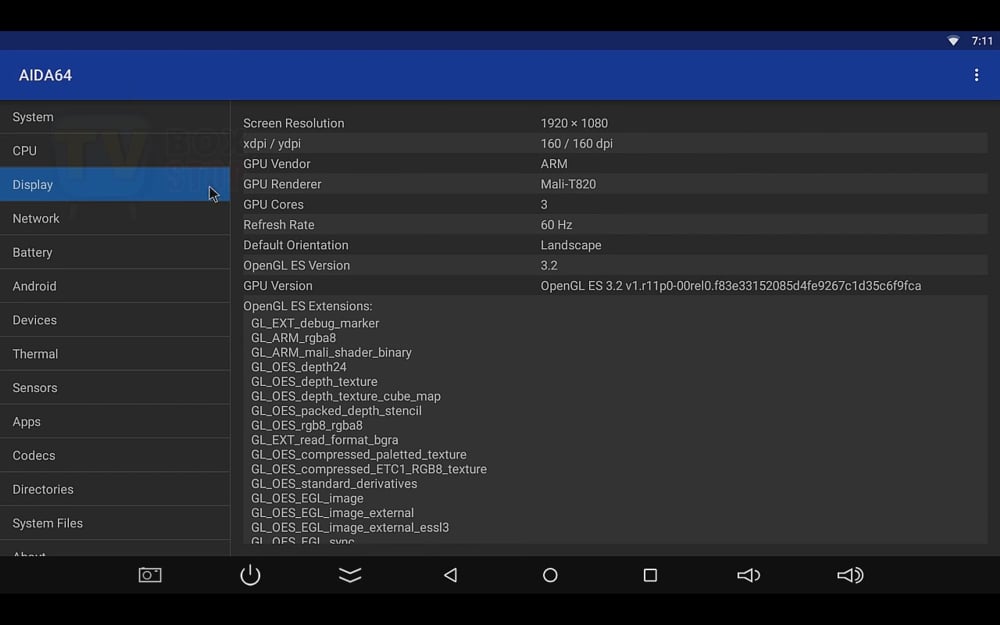
Task: Select the GL_ARM_mali_shader_binary extension
Action: pos(331,353)
